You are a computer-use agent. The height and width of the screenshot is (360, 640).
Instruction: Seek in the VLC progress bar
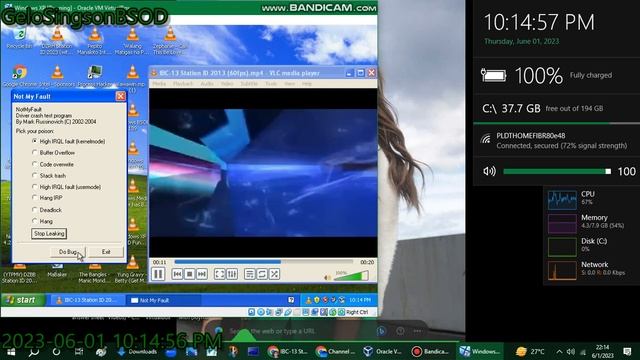pos(264,262)
